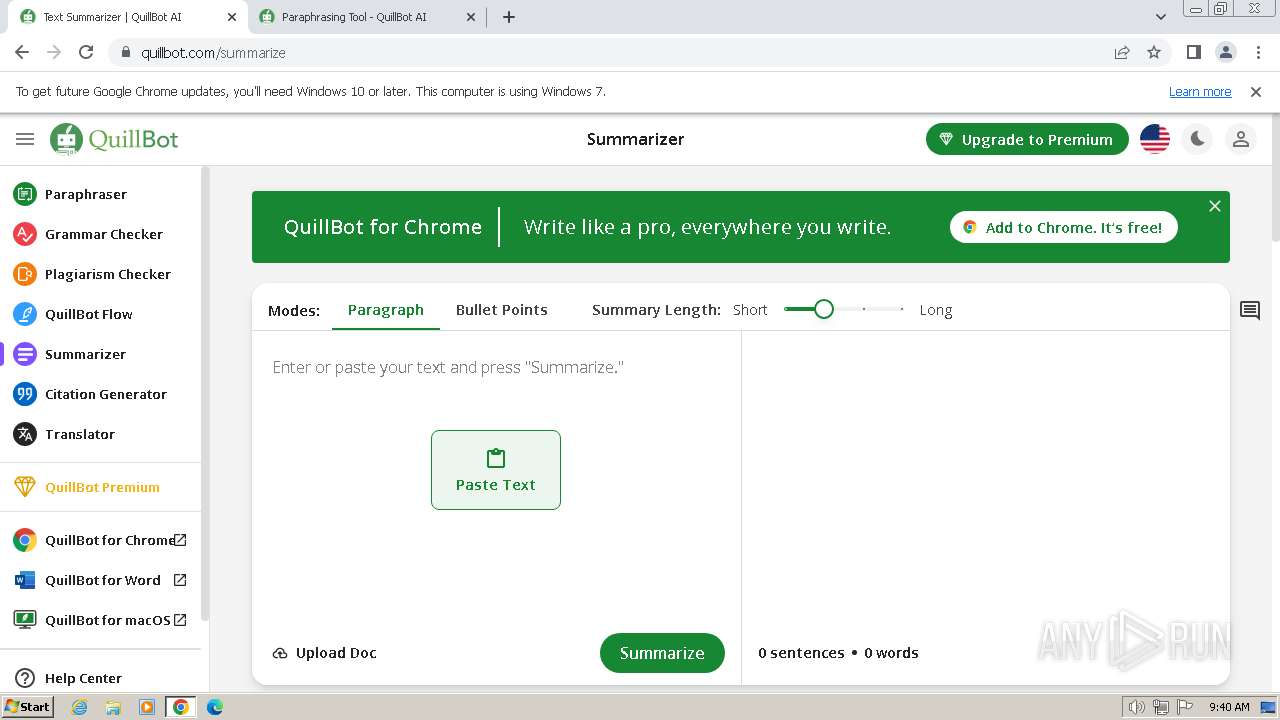Image resolution: width=1280 pixels, height=720 pixels.
Task: Select the Summarizer sidebar item
Action: point(100,354)
